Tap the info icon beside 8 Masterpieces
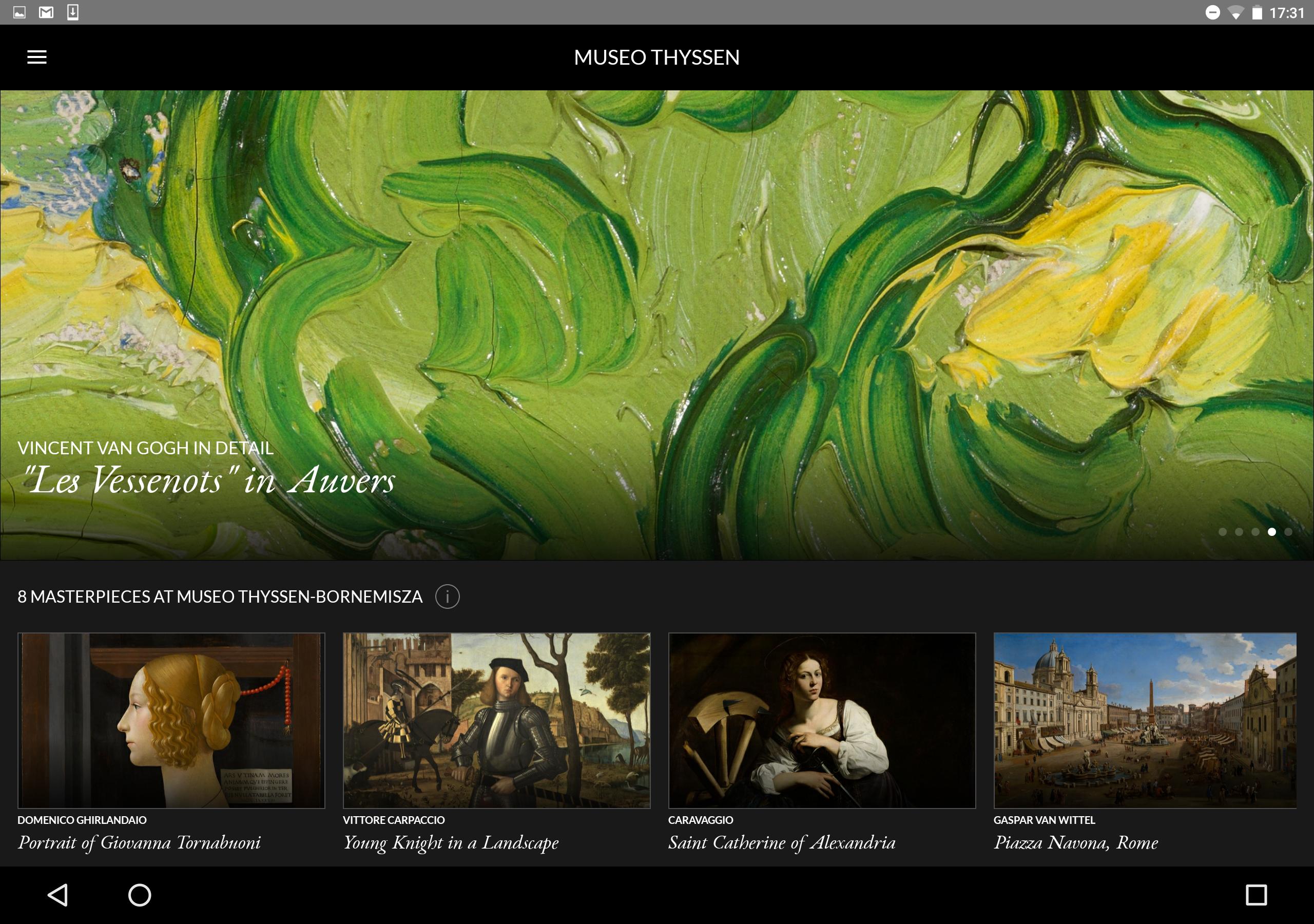The width and height of the screenshot is (1314, 924). 447,596
